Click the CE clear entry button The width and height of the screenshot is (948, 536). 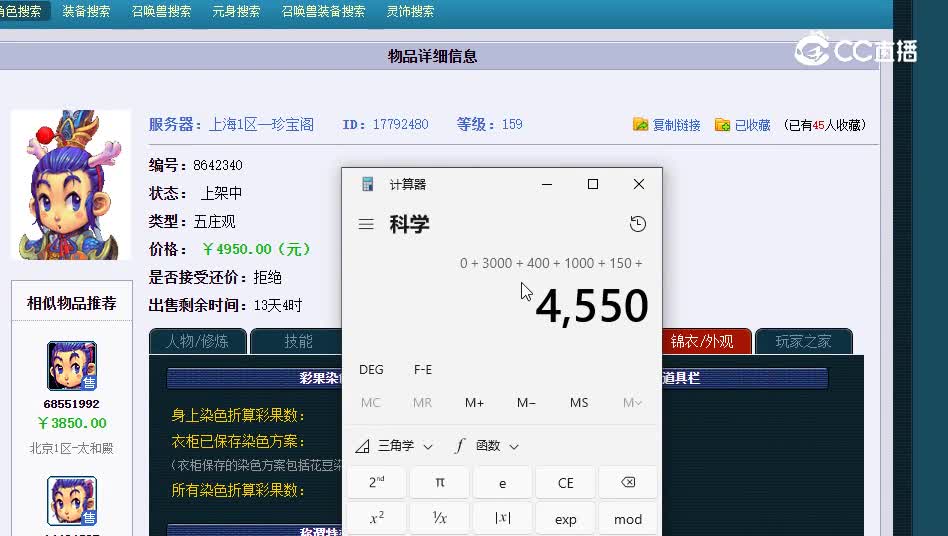(565, 482)
